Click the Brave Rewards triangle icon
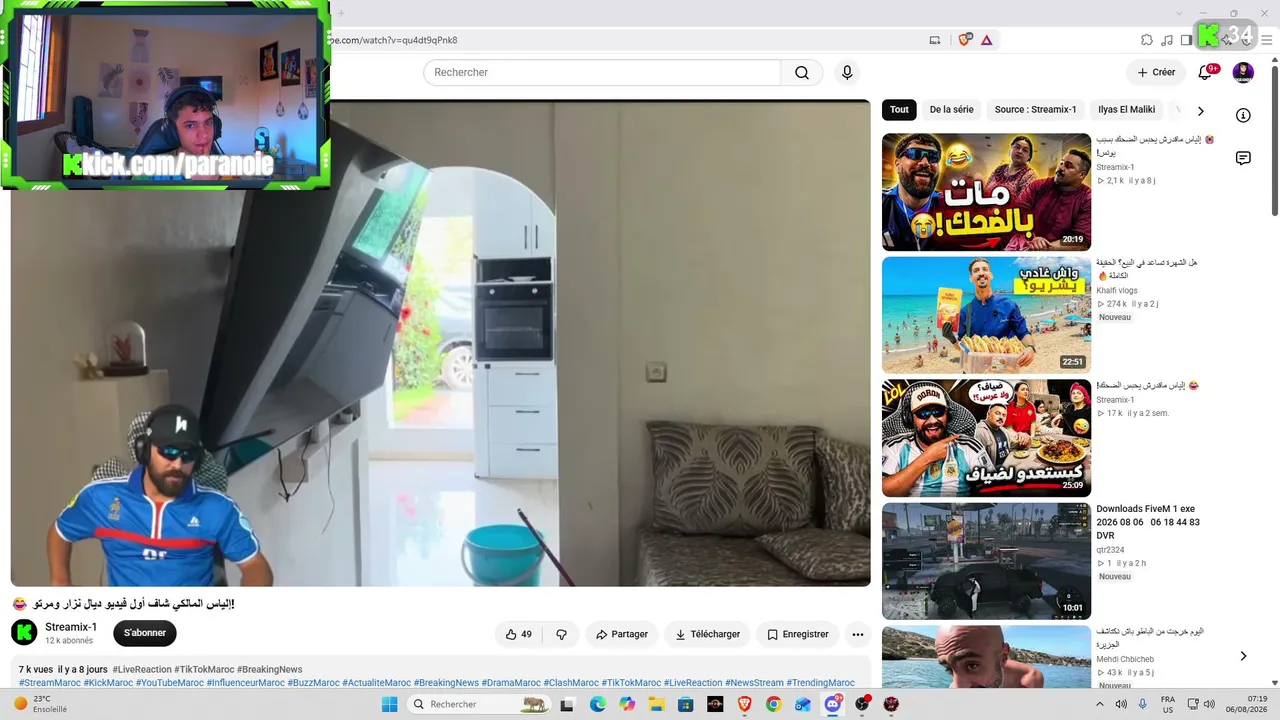 coord(987,40)
